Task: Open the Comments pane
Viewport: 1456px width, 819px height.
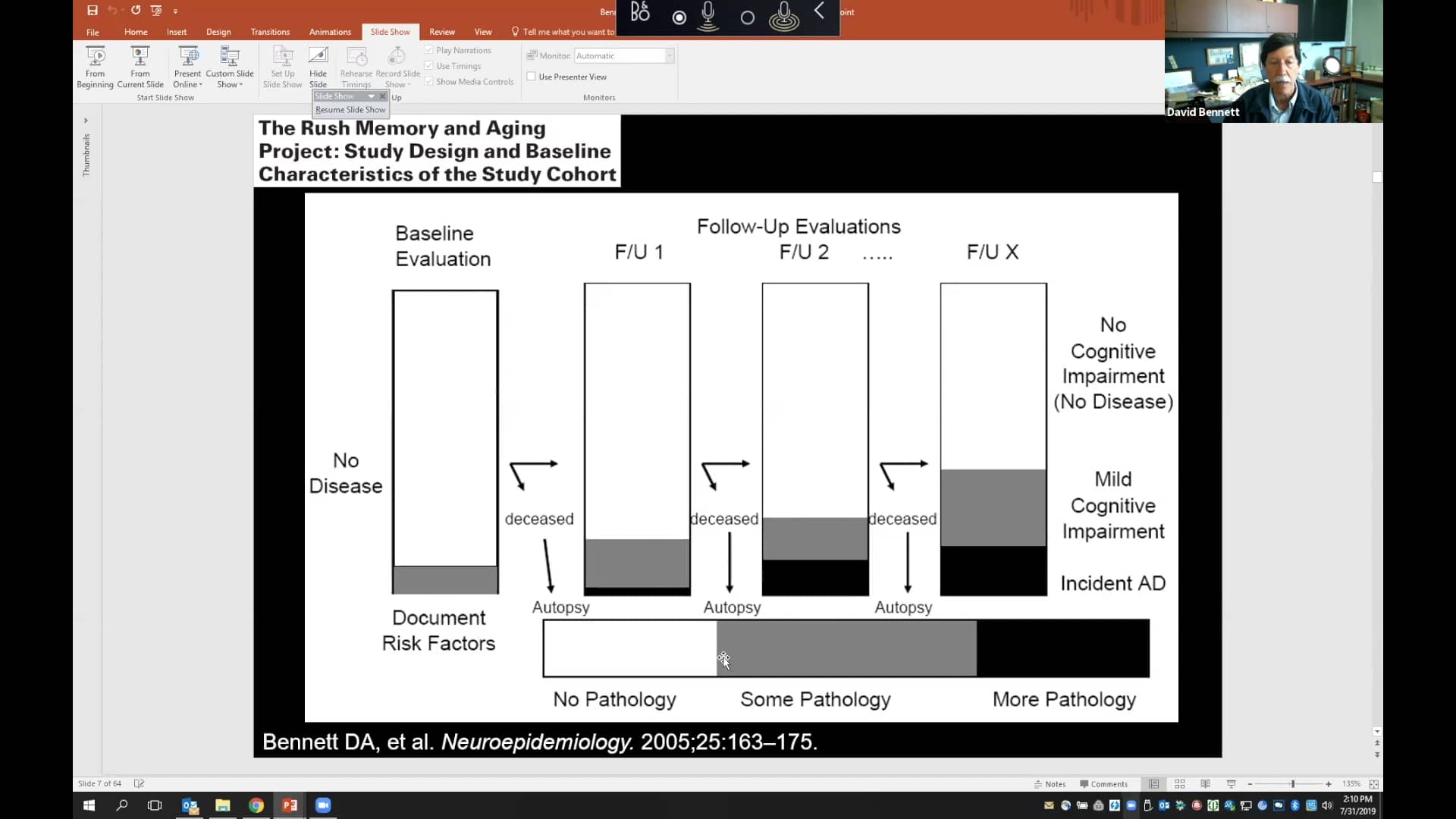Action: click(x=1103, y=783)
